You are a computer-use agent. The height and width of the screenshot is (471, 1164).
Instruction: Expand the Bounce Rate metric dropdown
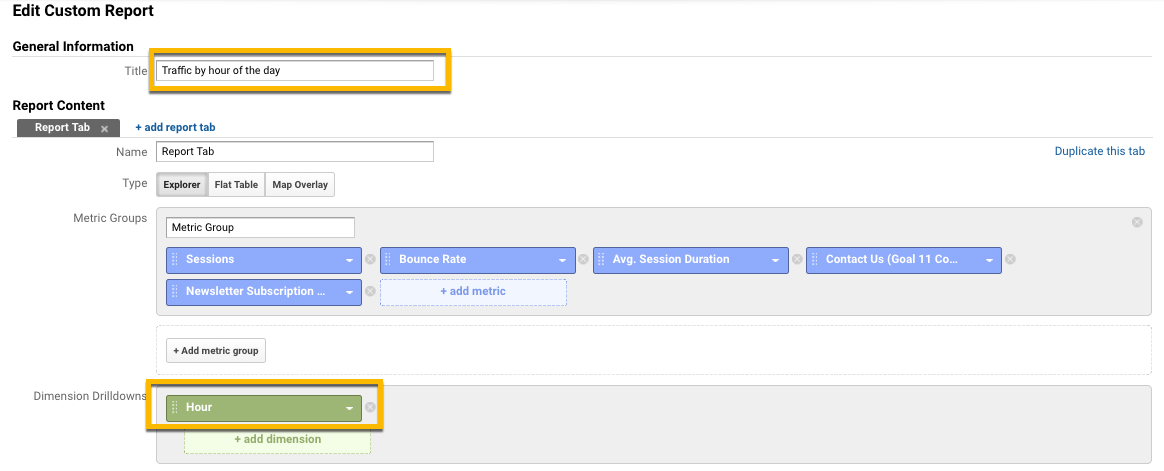[x=564, y=260]
